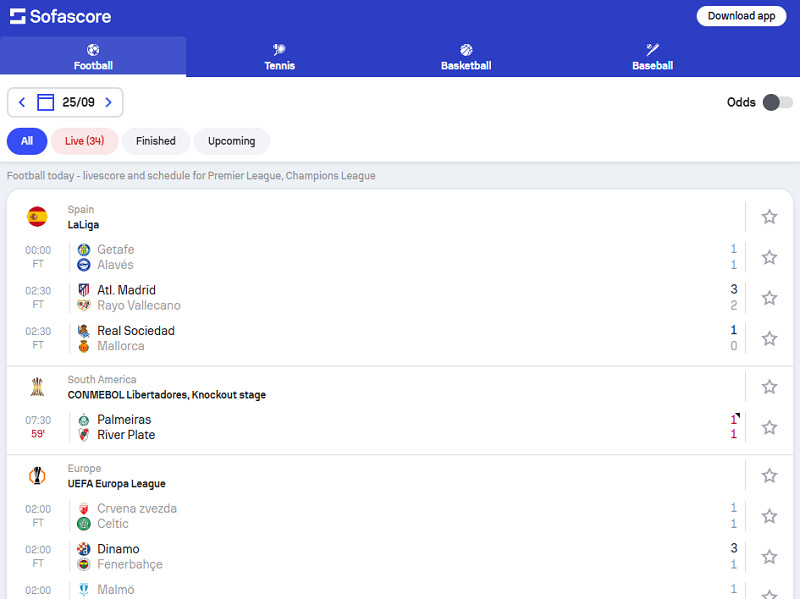Switch to the Tennis tab
The width and height of the screenshot is (800, 599).
point(280,57)
